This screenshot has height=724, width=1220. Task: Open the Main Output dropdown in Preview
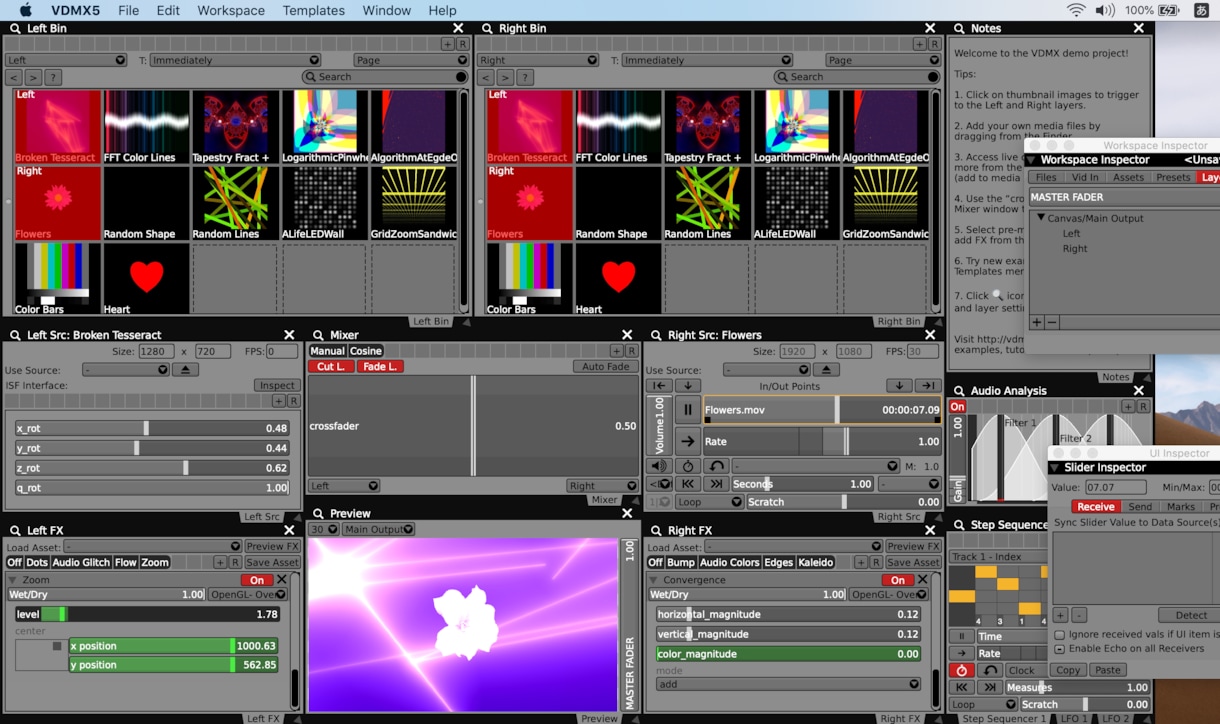click(380, 530)
